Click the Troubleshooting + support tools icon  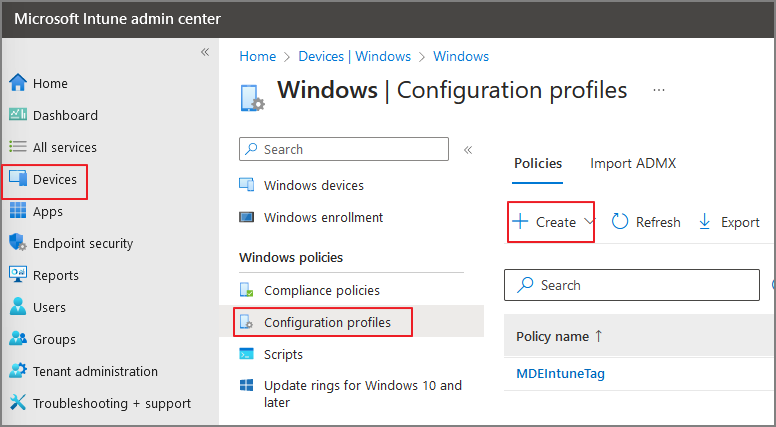click(18, 402)
